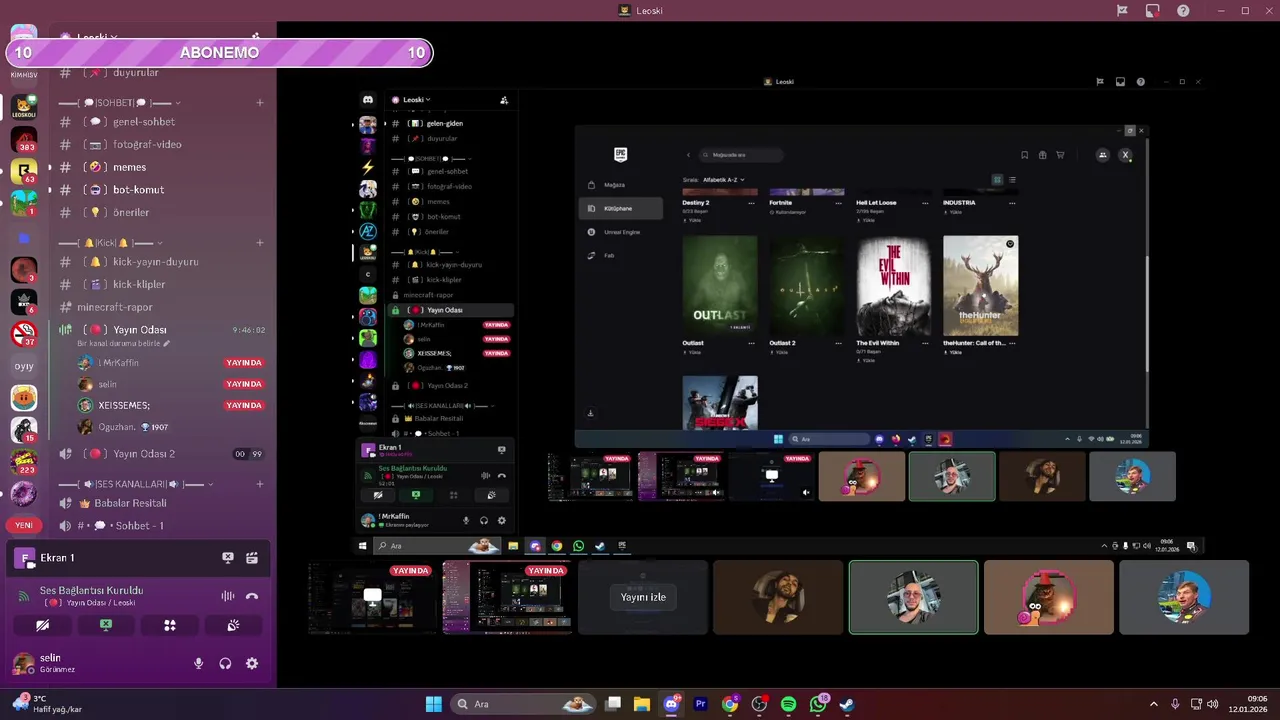Image resolution: width=1280 pixels, height=720 pixels.
Task: Open the kick-klipler channel
Action: [x=160, y=284]
